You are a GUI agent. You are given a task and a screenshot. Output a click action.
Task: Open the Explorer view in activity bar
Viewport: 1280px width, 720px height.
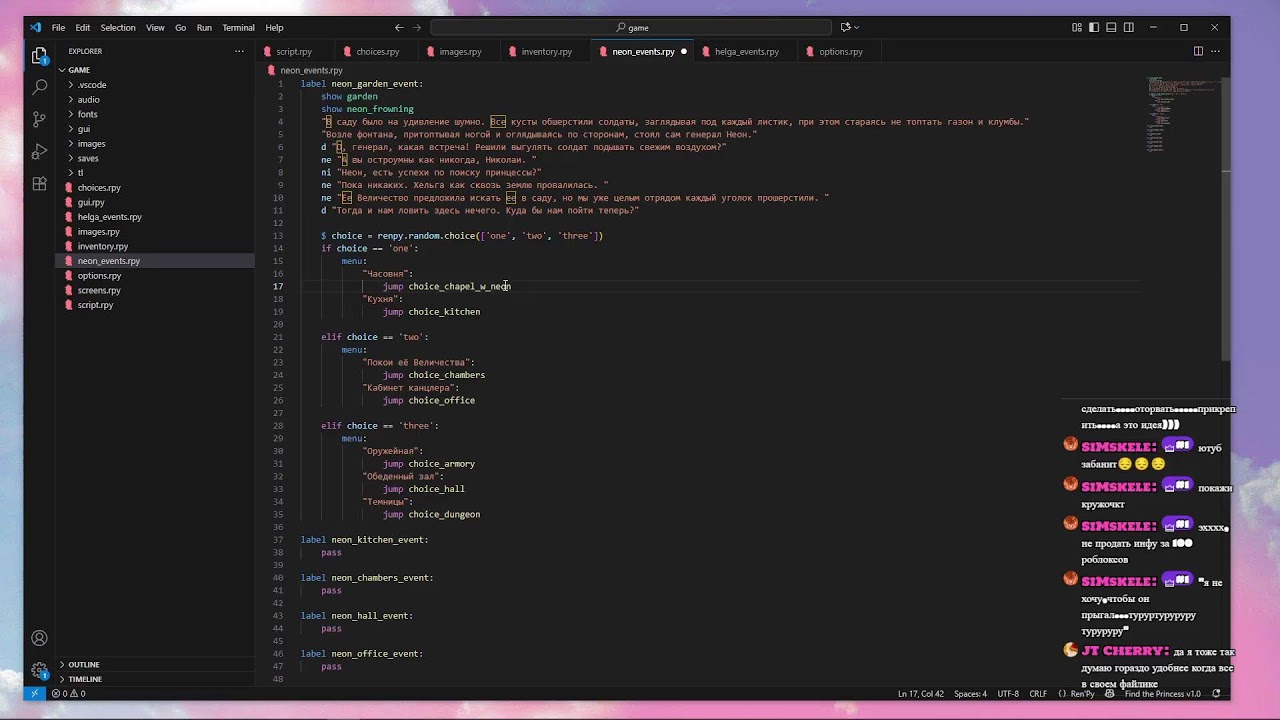39,56
